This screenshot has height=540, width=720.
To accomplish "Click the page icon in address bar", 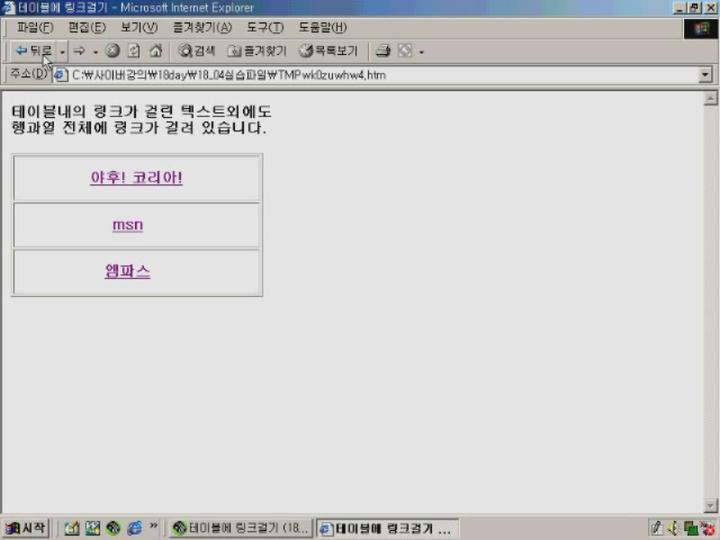I will click(x=61, y=75).
